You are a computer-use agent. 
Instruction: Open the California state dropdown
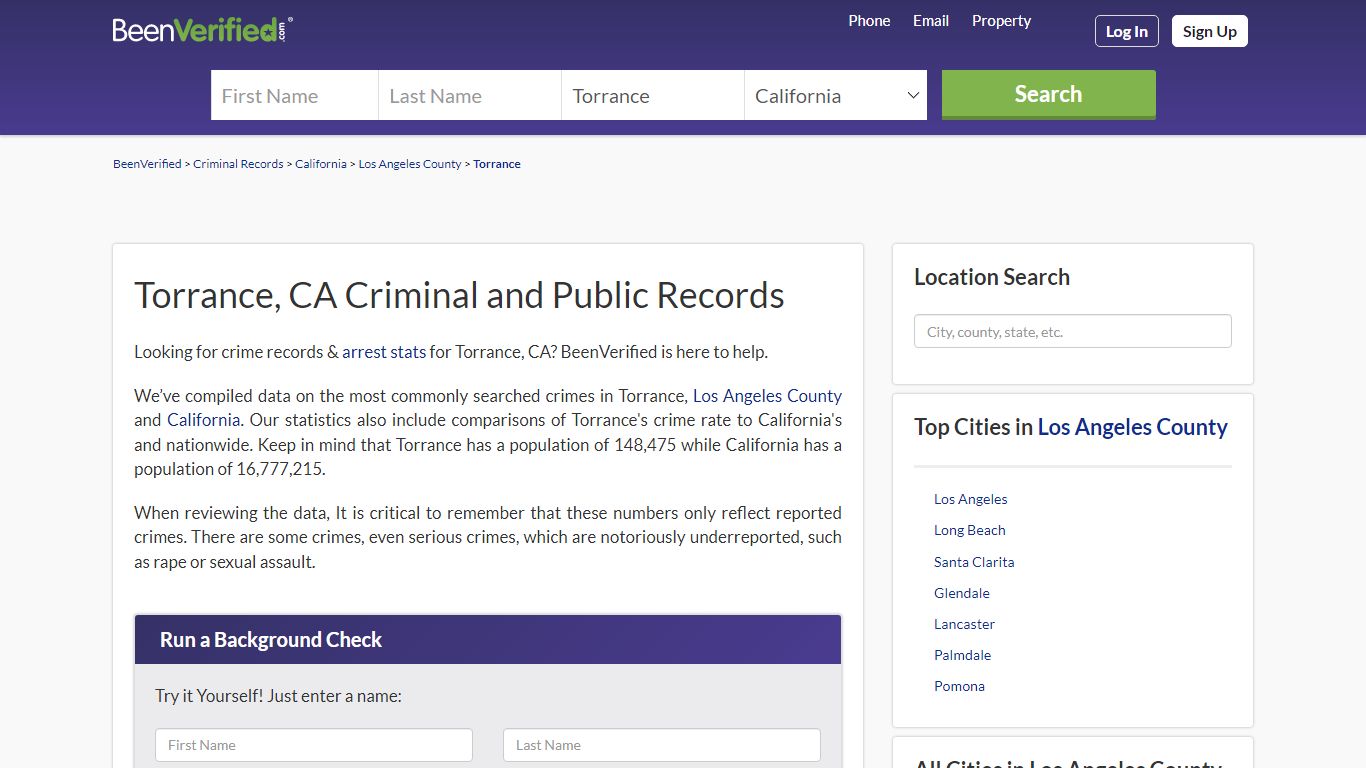point(836,95)
